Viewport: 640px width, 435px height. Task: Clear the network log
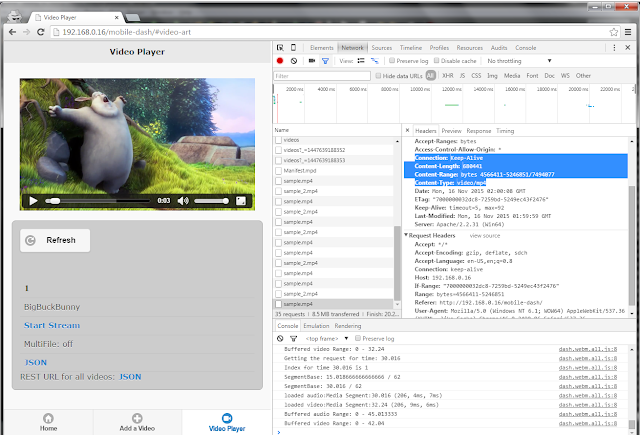[294, 61]
